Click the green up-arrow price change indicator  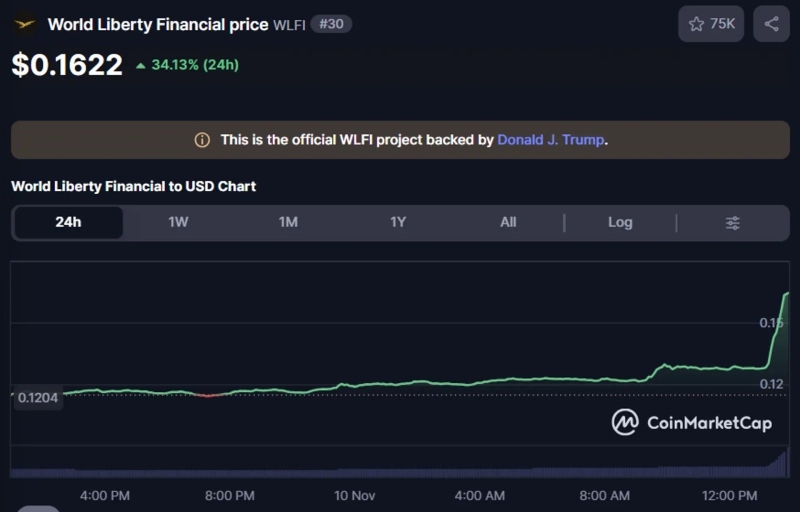[143, 65]
